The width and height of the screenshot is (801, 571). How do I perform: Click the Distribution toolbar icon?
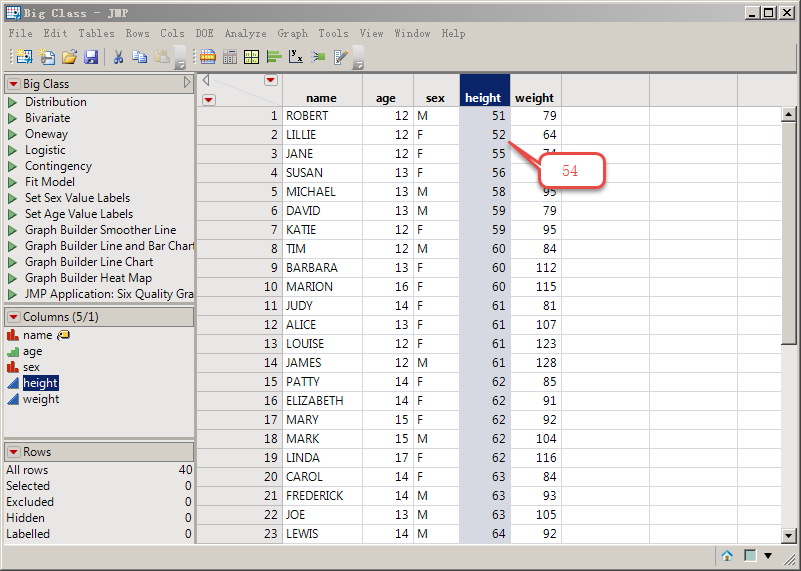point(273,57)
